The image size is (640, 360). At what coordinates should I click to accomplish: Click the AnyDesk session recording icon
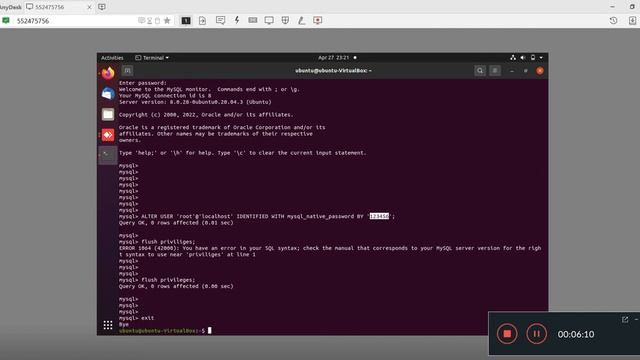[x=318, y=20]
